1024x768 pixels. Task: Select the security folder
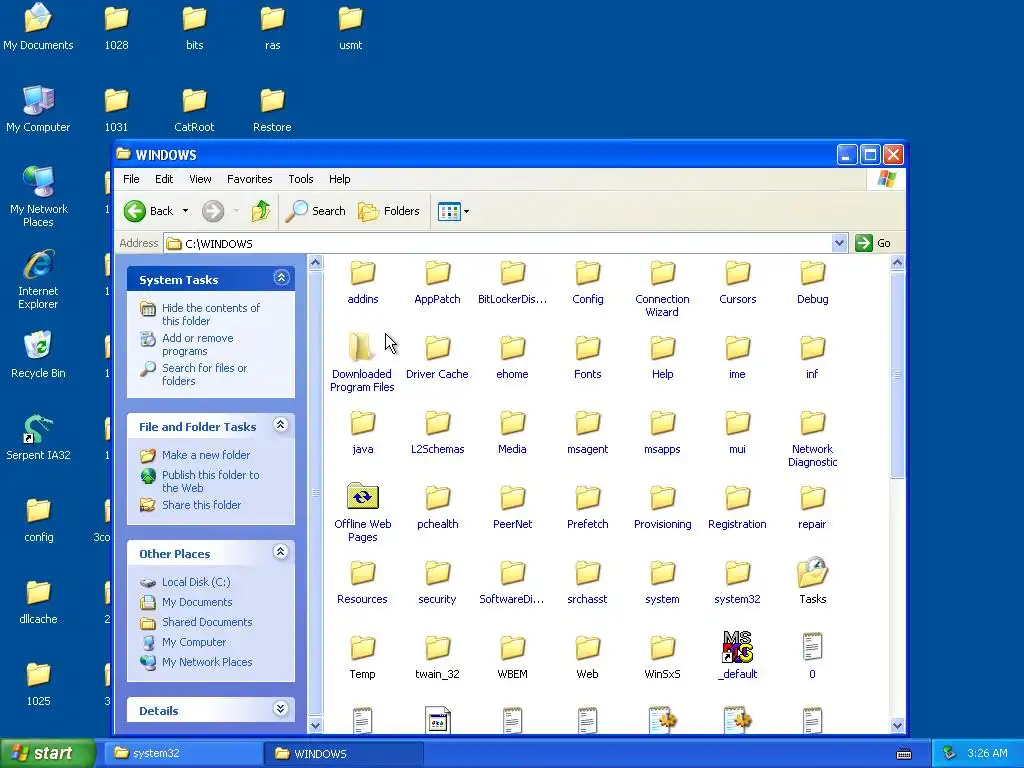[x=438, y=583]
